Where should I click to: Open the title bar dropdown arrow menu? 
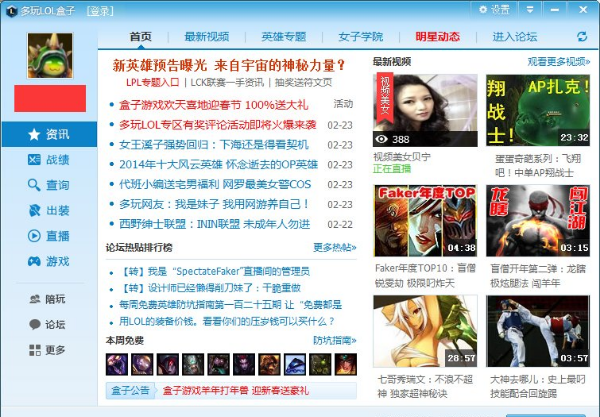click(x=528, y=9)
